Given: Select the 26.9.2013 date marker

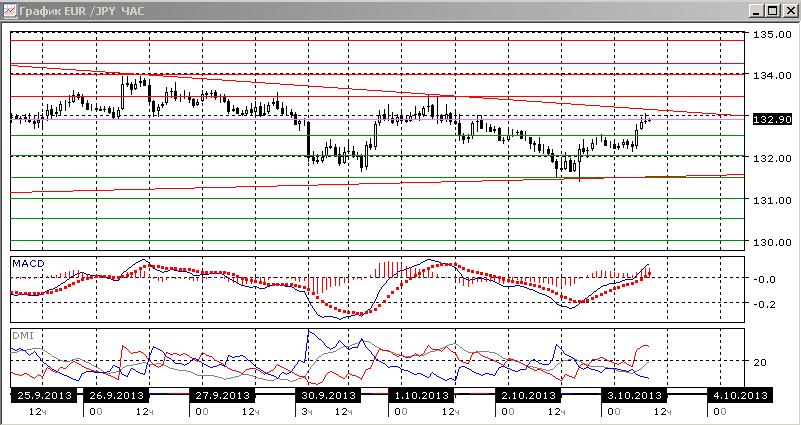Looking at the screenshot, I should pyautogui.click(x=117, y=395).
